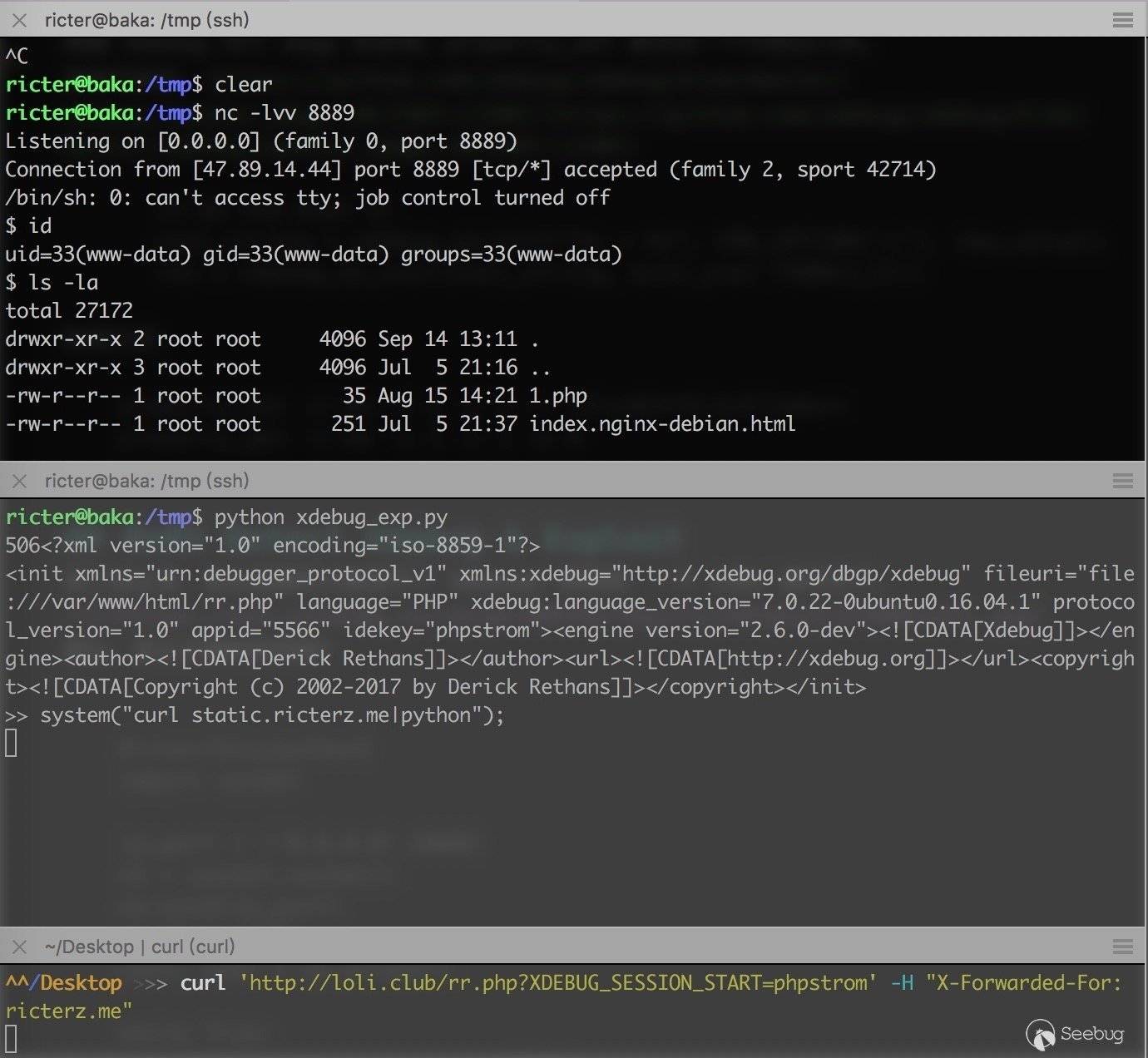Click file size '251' in the listing

pos(349,423)
